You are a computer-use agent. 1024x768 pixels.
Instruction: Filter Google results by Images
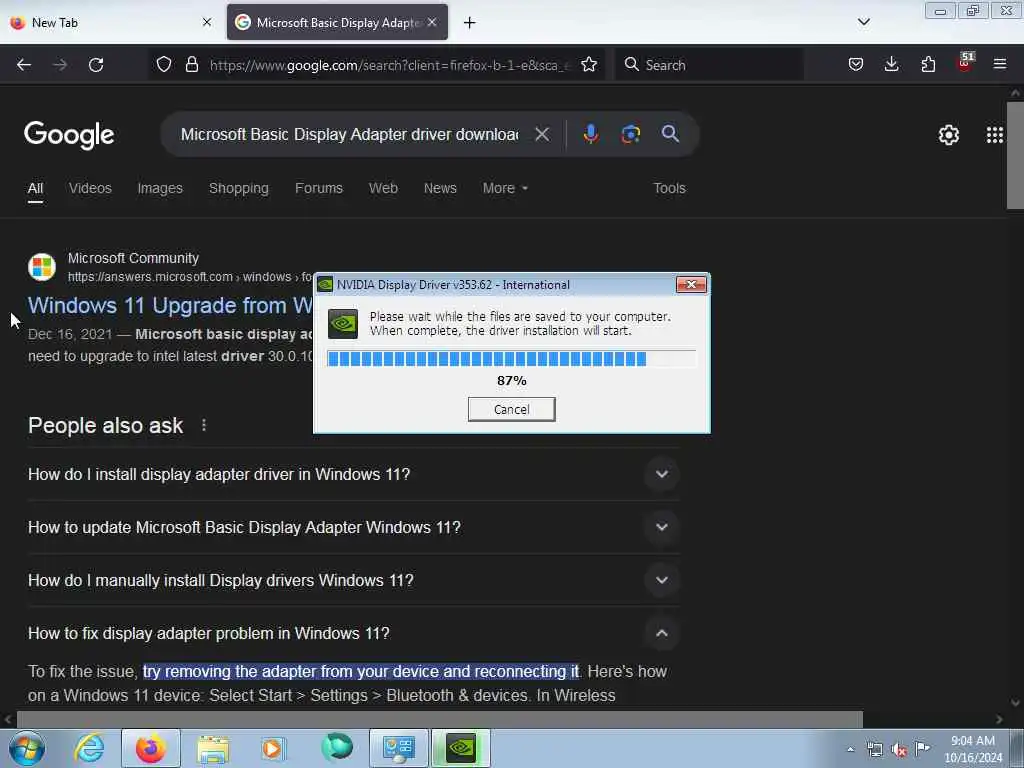(x=160, y=188)
